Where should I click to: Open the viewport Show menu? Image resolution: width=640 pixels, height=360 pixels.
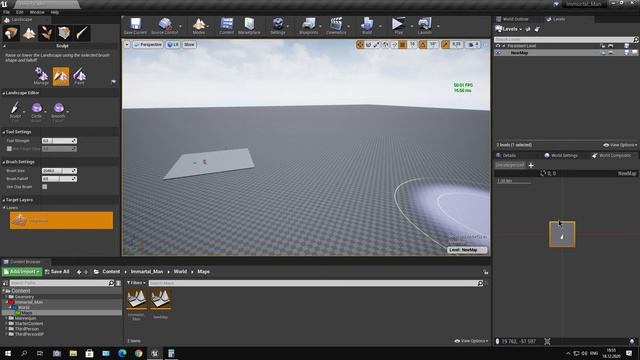point(189,44)
